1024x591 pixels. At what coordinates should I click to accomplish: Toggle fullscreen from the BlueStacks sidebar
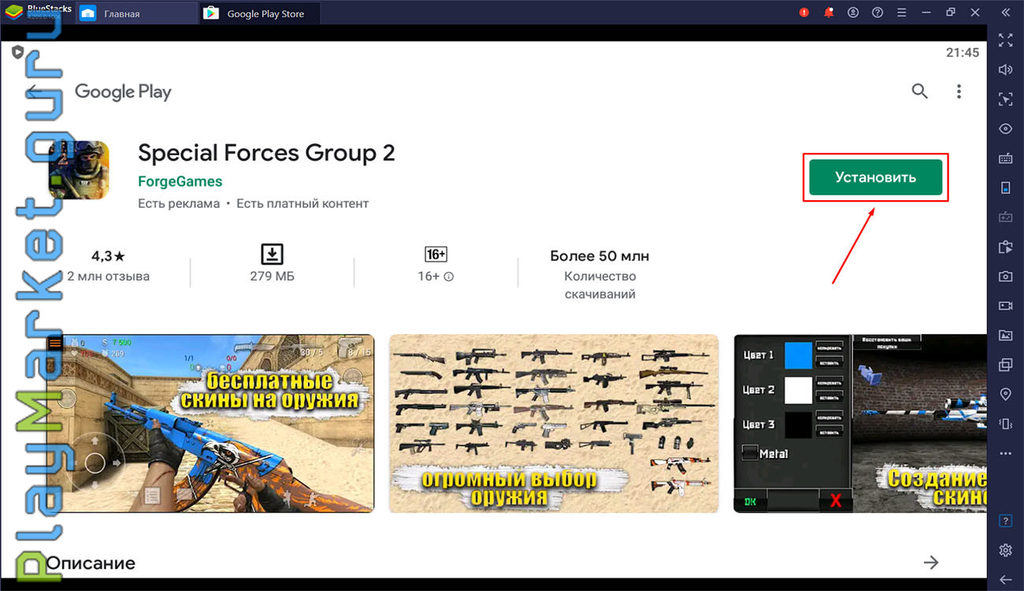1006,40
